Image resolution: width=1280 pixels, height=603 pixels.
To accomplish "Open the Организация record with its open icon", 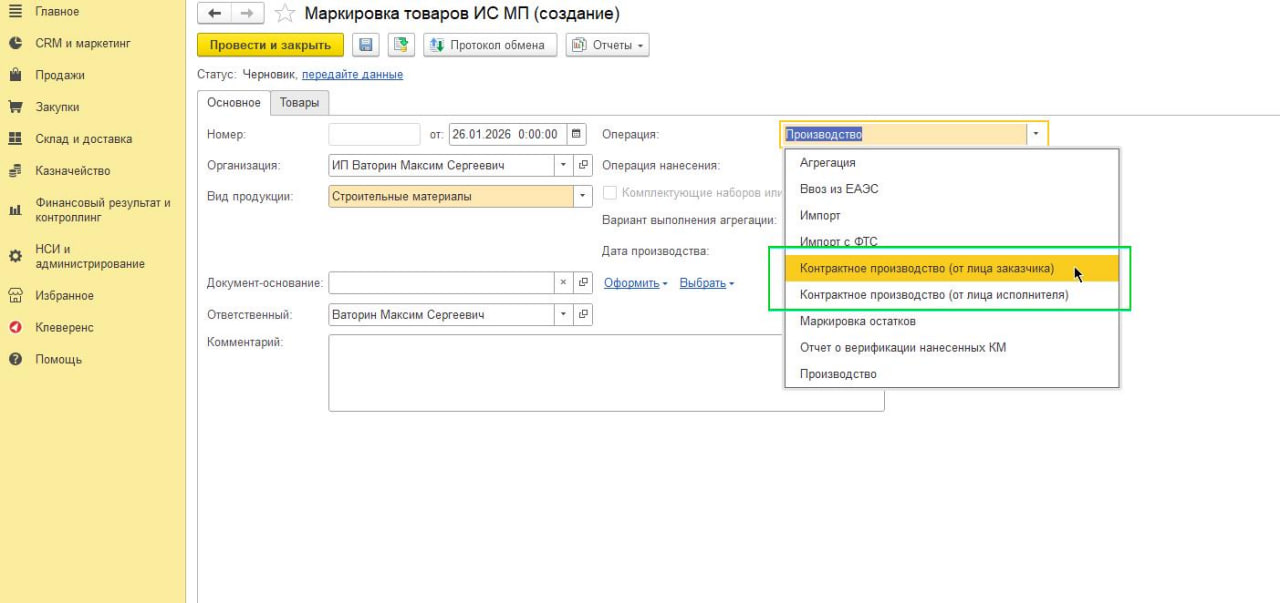I will (584, 165).
